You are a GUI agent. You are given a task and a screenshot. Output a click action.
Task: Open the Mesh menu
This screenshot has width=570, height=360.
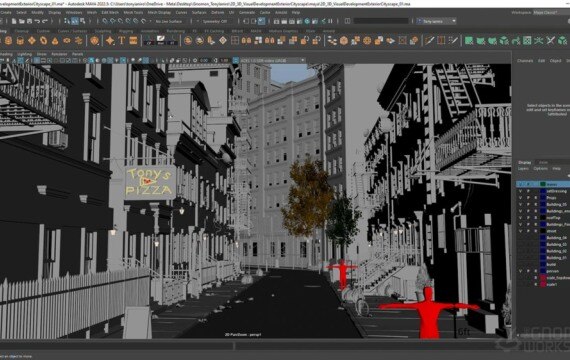coord(92,12)
